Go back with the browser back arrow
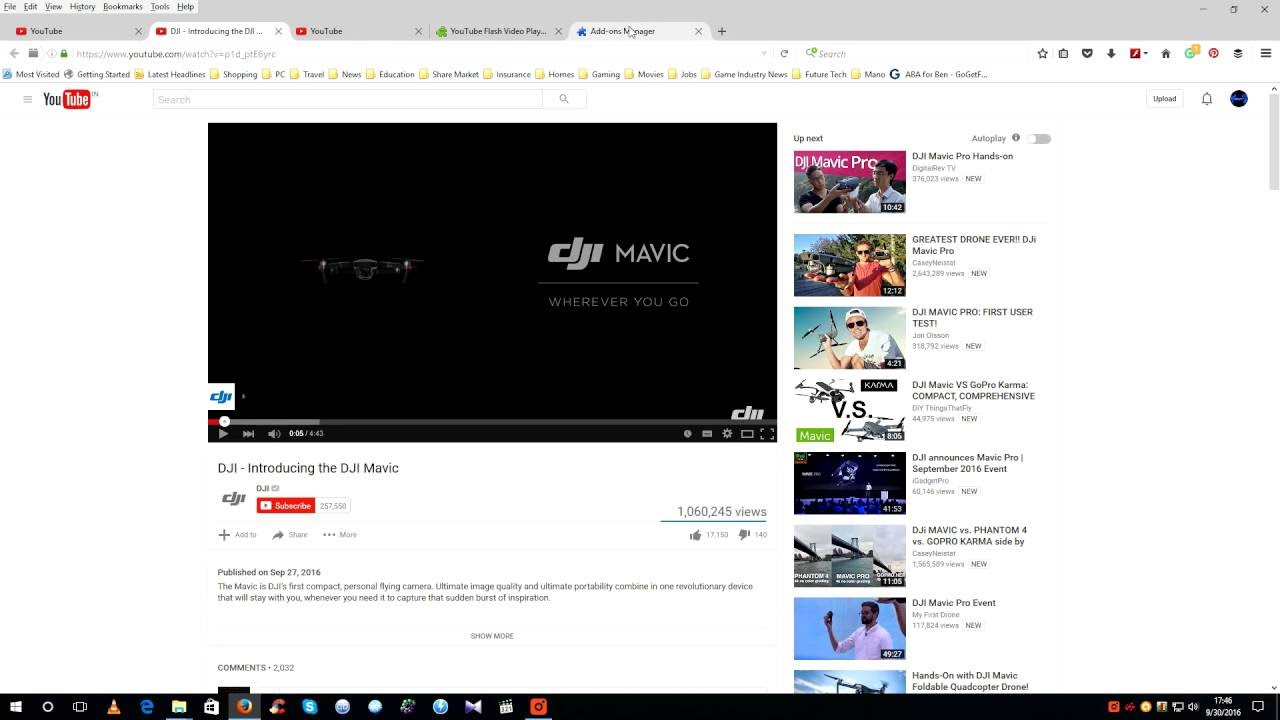 pos(14,54)
